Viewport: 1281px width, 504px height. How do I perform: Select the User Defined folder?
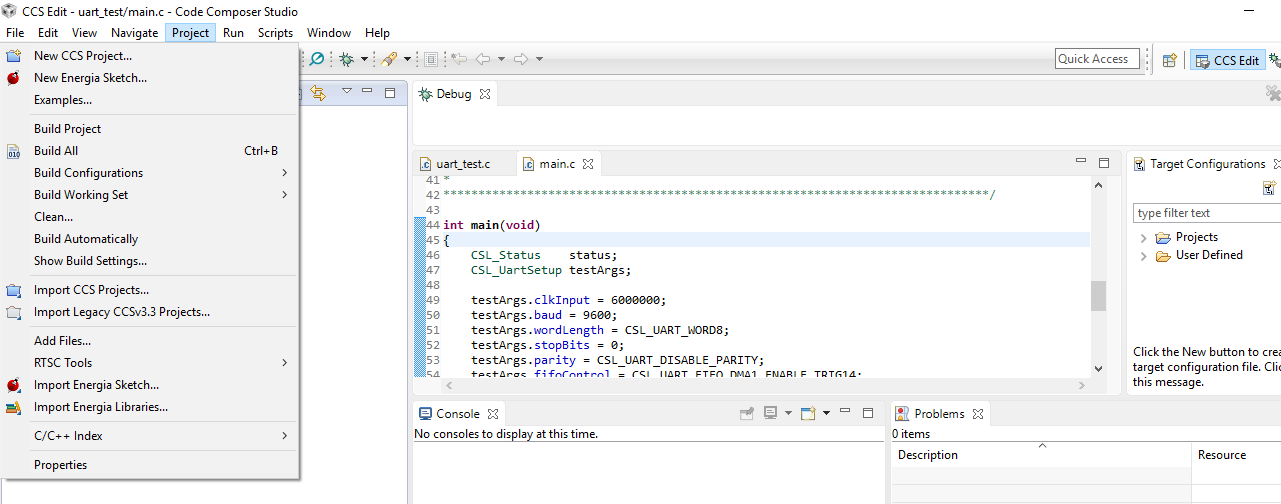(1199, 255)
